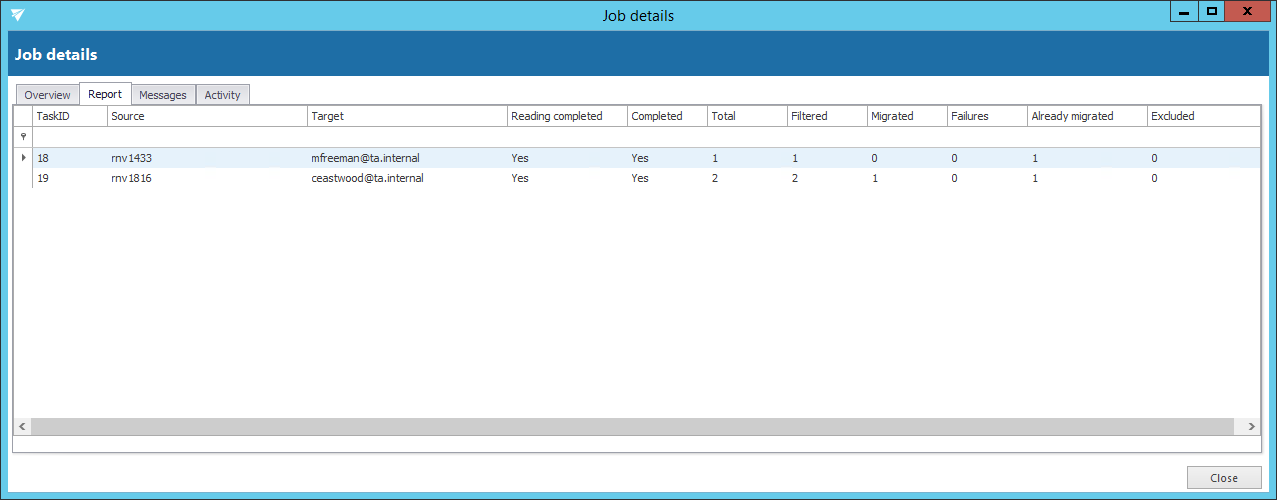Click the Report tab
This screenshot has width=1277, height=500.
pos(105,94)
